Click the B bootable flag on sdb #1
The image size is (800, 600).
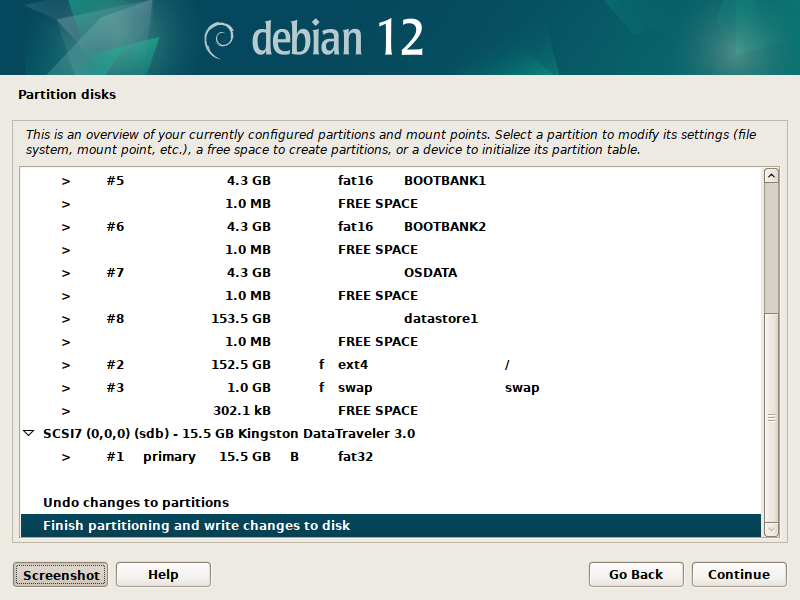point(294,457)
